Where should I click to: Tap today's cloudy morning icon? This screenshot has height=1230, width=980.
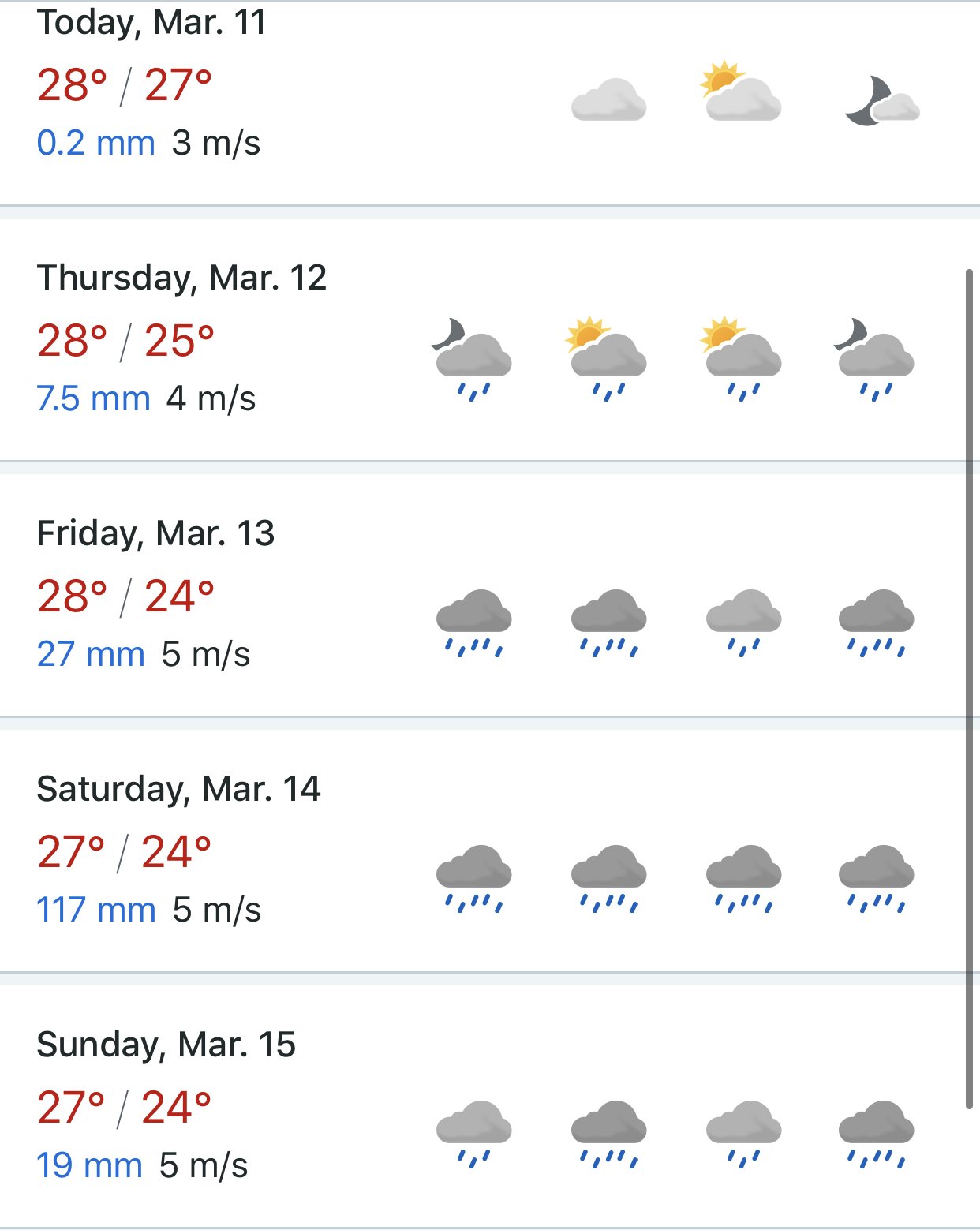(608, 99)
